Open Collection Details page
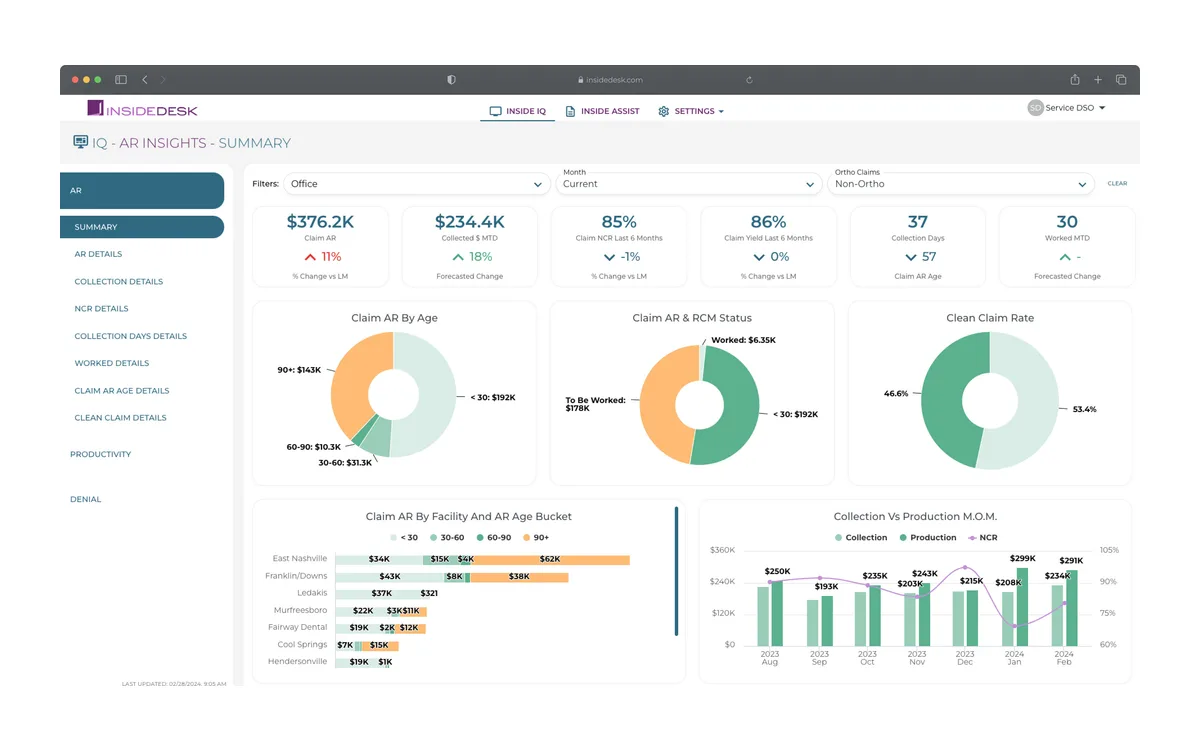Screen dimensions: 1200x750 119,282
